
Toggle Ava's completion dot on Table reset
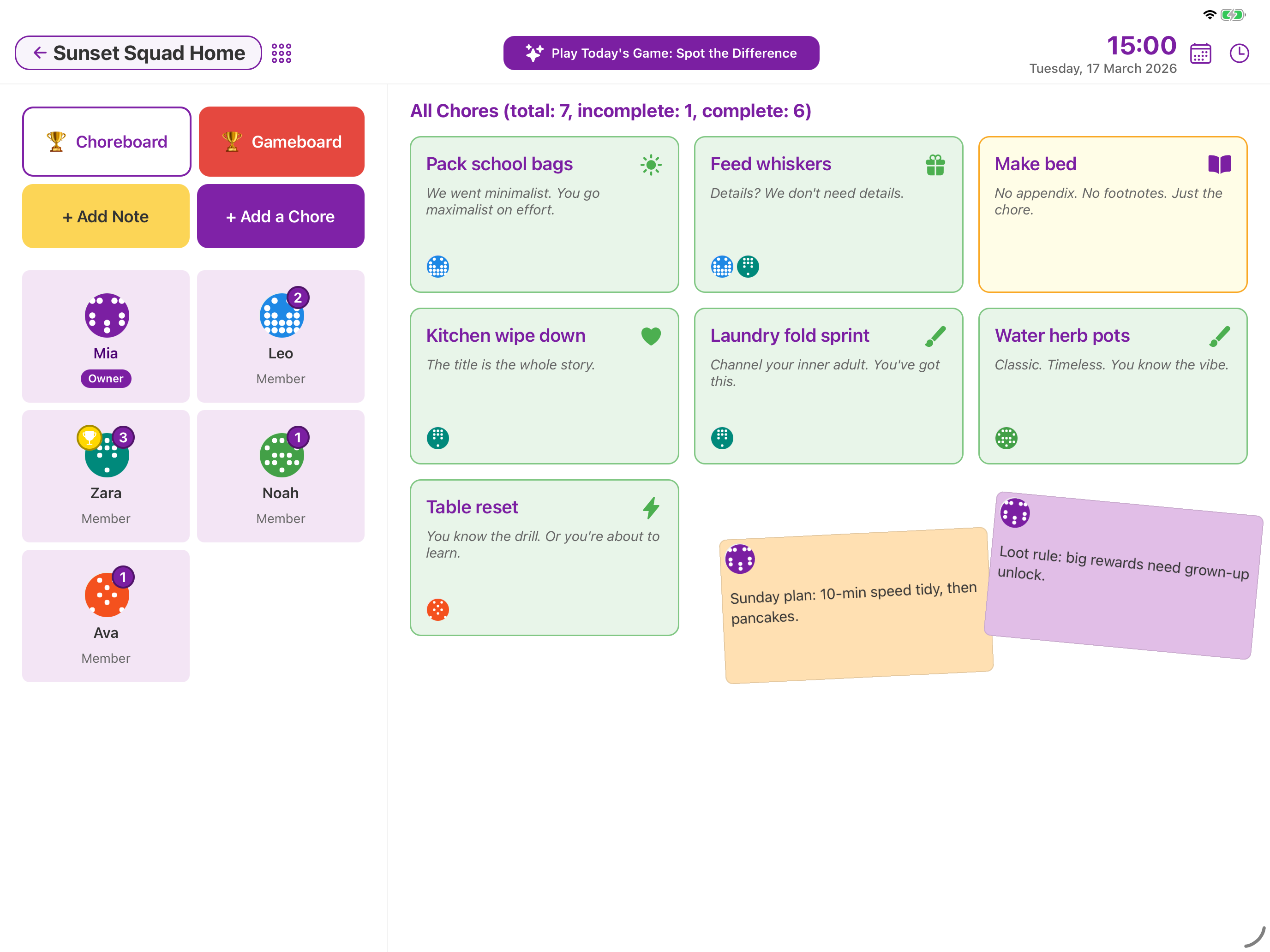(437, 610)
